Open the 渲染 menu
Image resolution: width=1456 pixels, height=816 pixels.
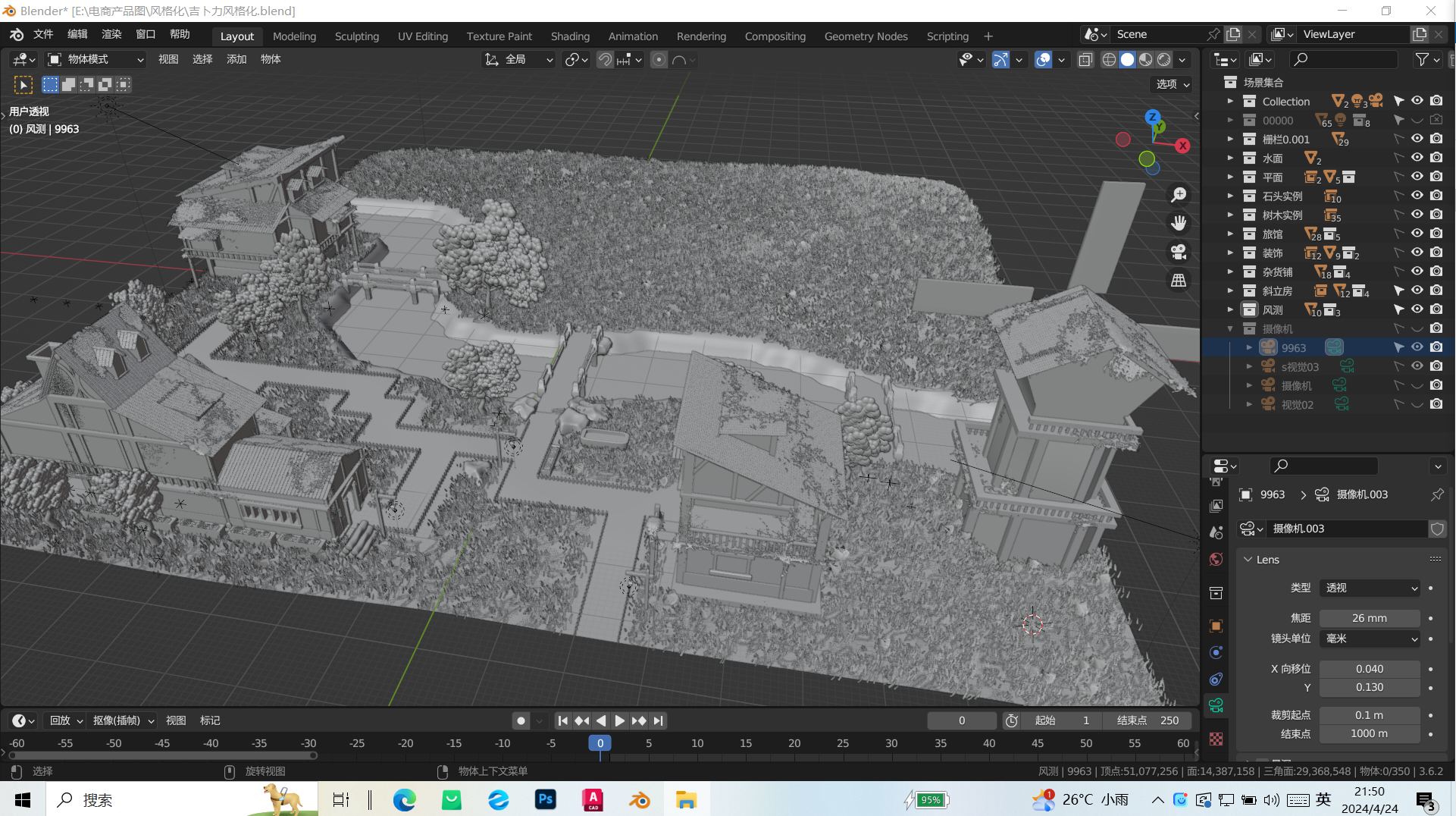click(111, 34)
